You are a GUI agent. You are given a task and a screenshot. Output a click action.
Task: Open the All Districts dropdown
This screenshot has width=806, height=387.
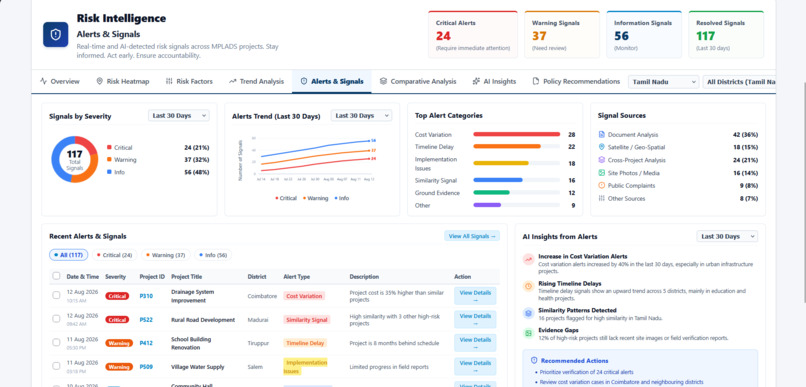(x=739, y=82)
